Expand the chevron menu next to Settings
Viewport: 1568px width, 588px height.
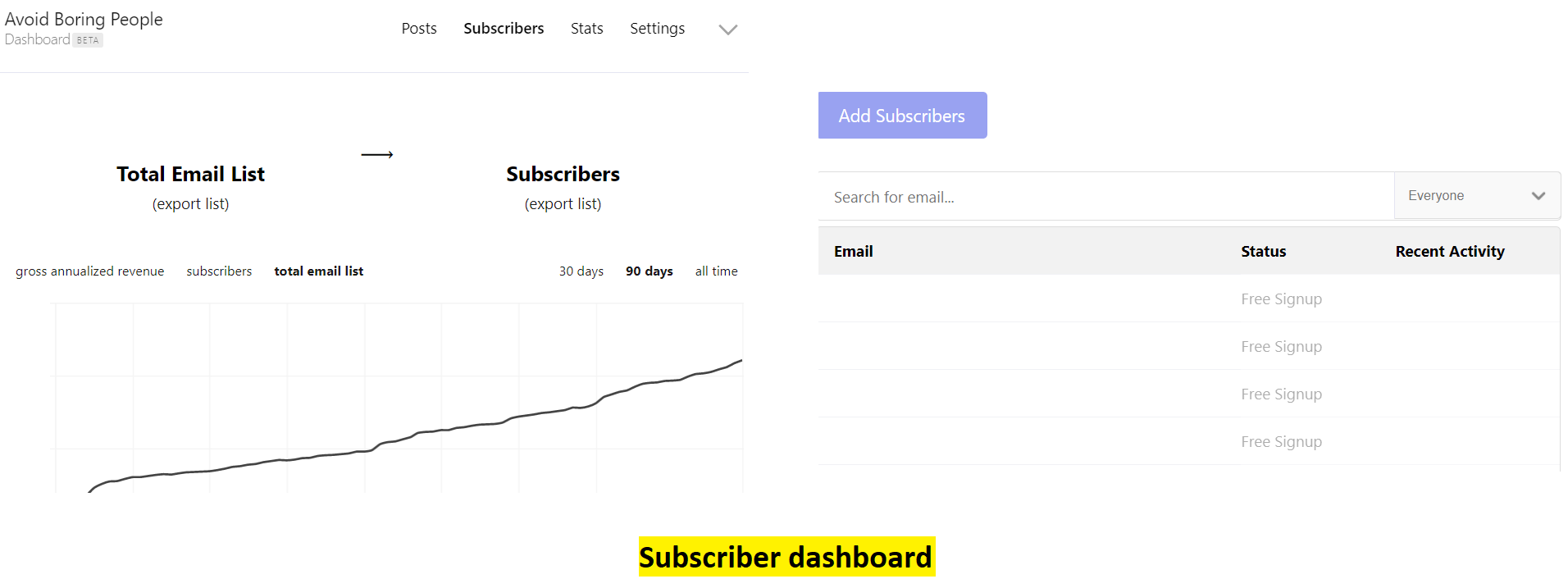click(727, 30)
